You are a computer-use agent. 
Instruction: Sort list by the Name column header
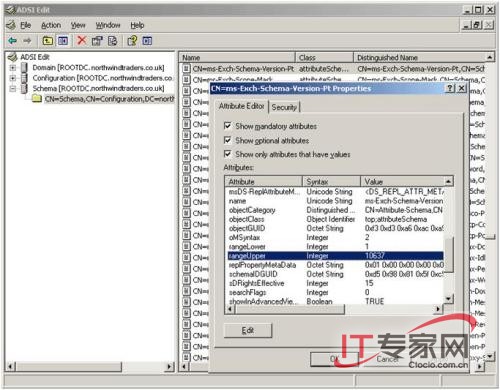(x=237, y=57)
